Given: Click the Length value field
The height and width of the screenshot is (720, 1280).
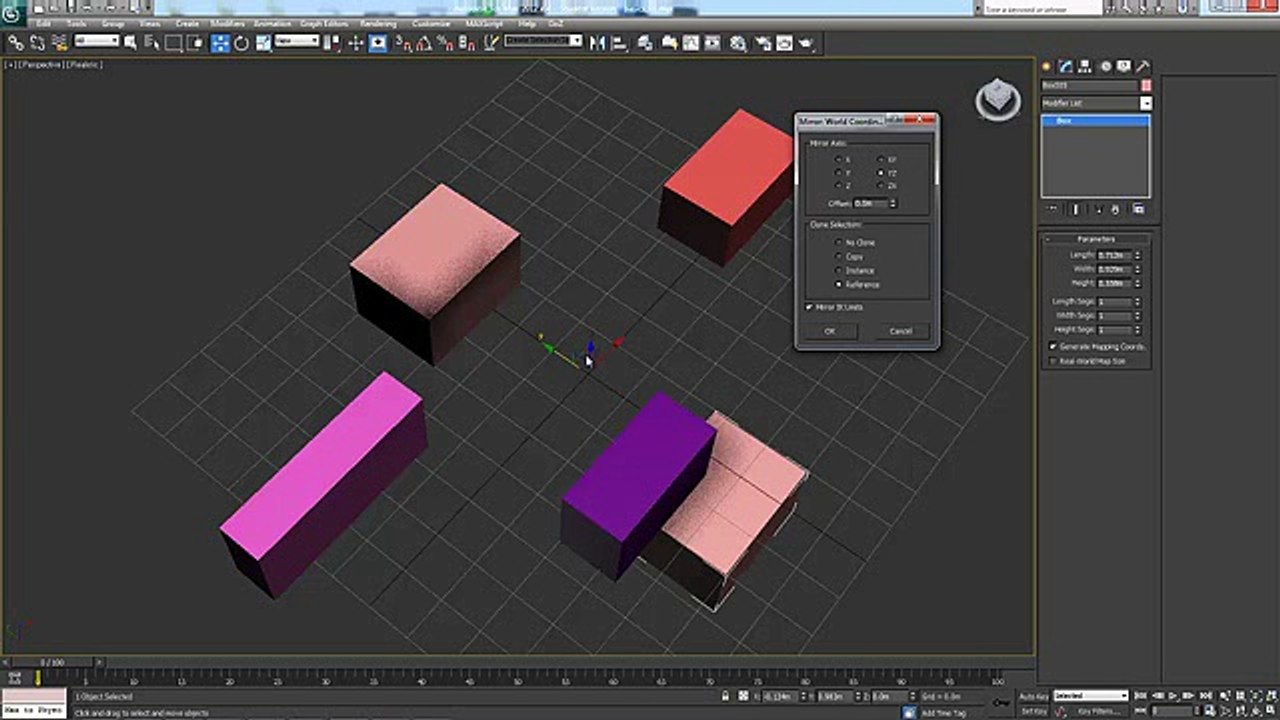Looking at the screenshot, I should point(1114,255).
